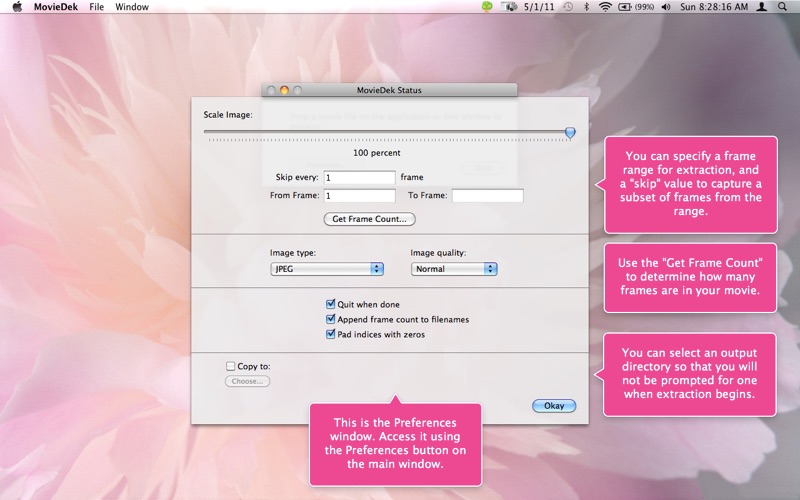This screenshot has height=500, width=800.
Task: Open Spotlight search
Action: coord(782,7)
